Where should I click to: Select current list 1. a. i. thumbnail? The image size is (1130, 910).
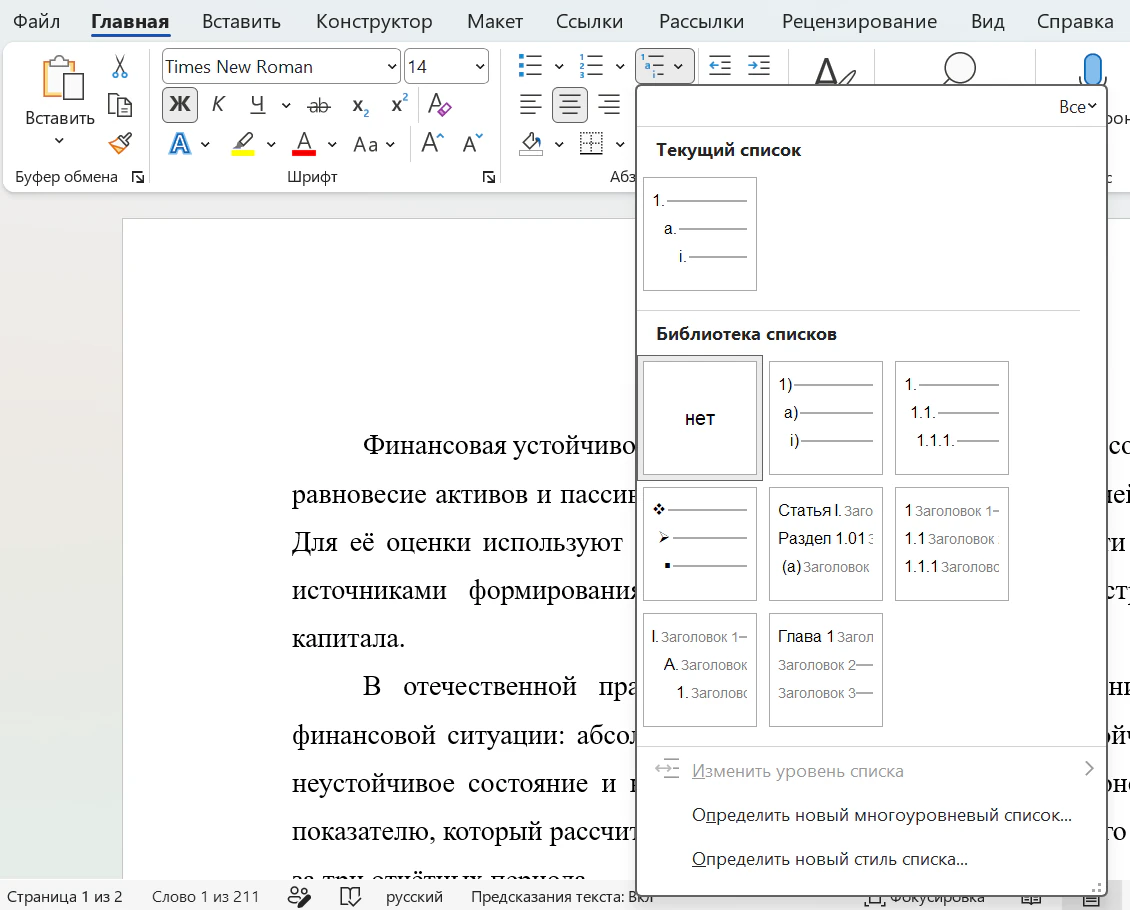click(700, 234)
